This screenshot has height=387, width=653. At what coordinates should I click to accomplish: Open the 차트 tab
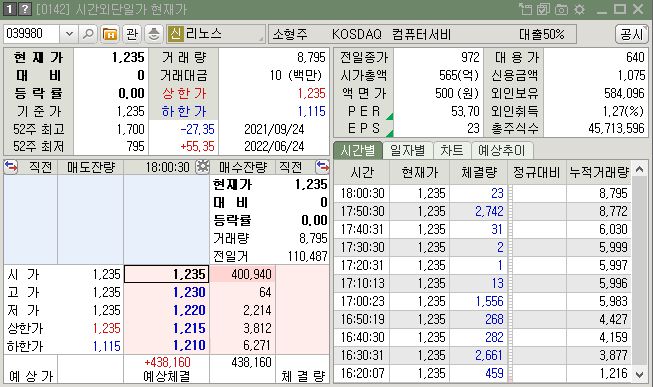coord(452,150)
